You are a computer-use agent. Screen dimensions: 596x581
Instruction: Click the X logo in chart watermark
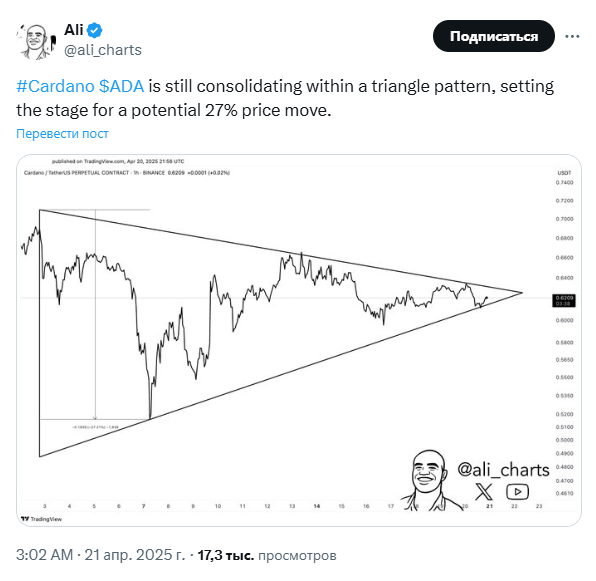click(484, 492)
